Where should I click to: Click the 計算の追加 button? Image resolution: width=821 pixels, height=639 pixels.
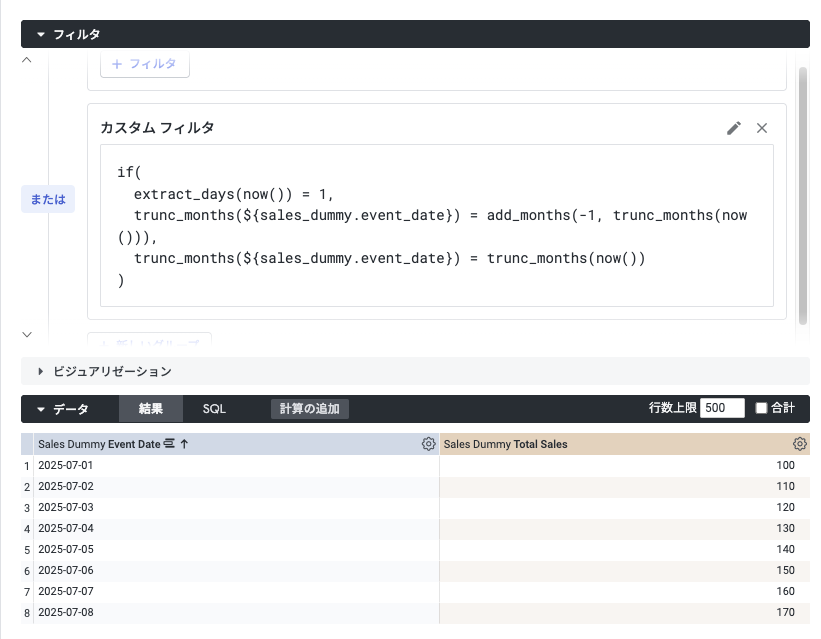pos(309,409)
